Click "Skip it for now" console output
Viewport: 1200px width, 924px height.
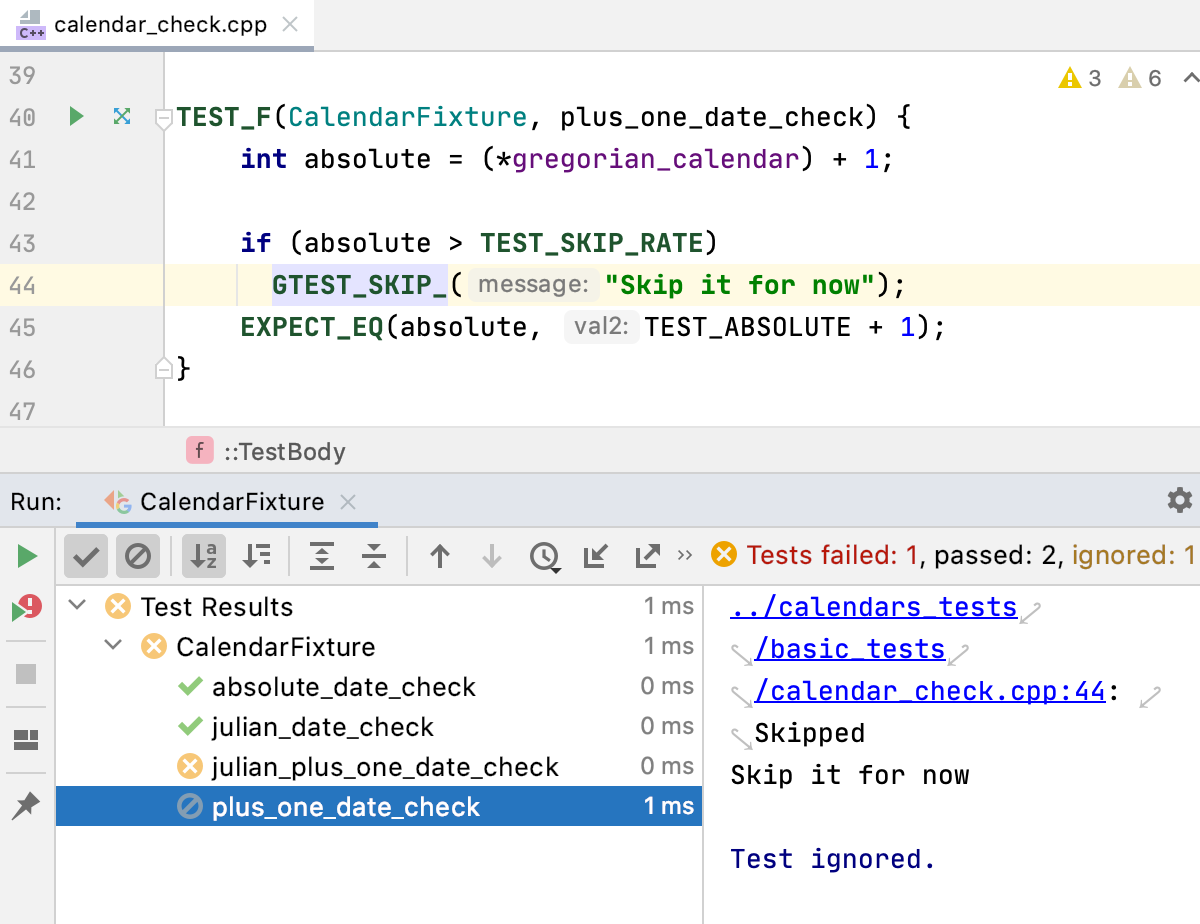(x=850, y=775)
